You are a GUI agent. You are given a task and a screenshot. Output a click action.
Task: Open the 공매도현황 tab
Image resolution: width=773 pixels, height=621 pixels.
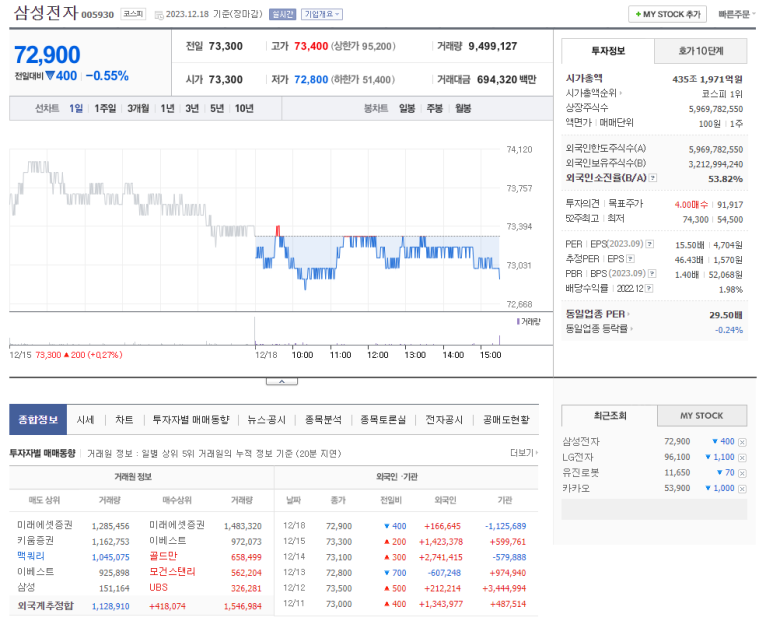click(506, 419)
